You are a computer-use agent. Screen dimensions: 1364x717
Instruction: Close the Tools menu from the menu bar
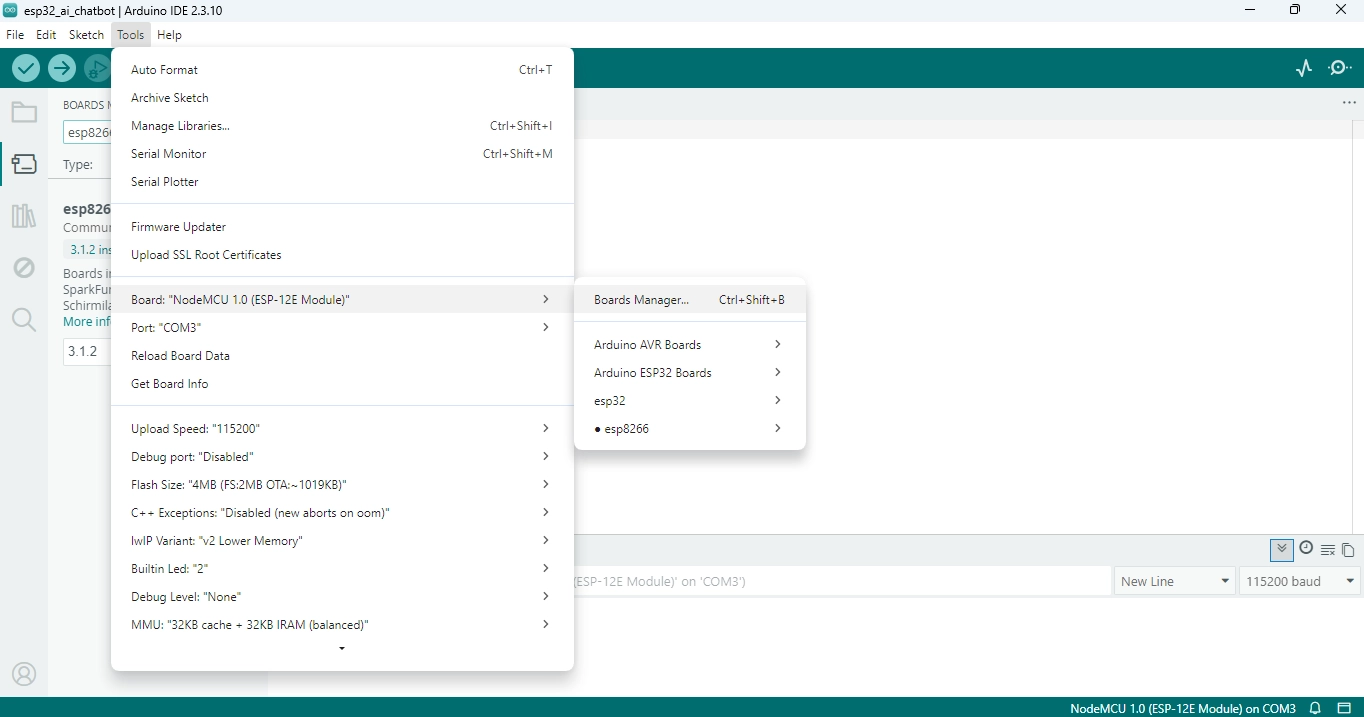pyautogui.click(x=131, y=34)
